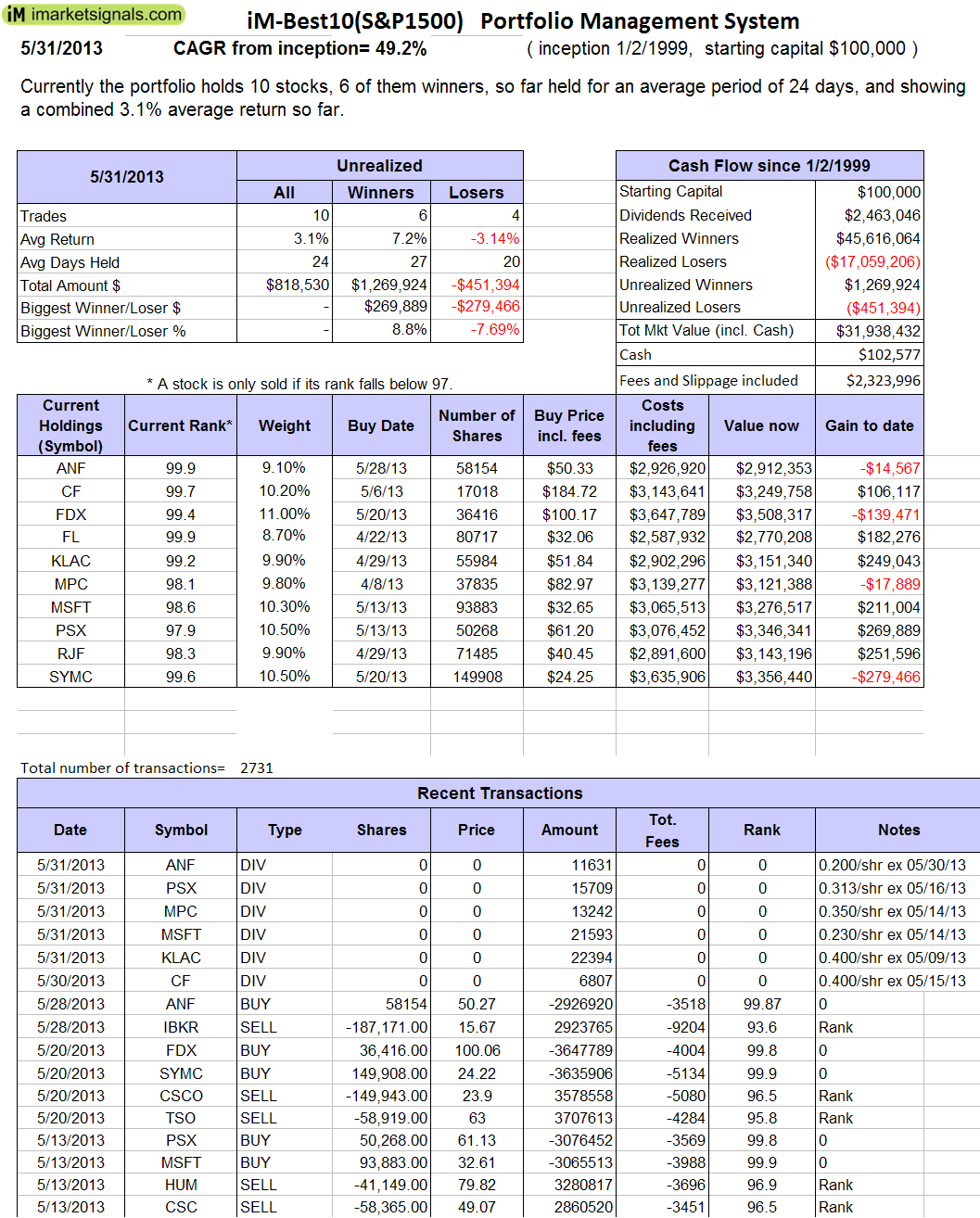The width and height of the screenshot is (980, 1218).
Task: Click the HUM transaction fee -3696
Action: 686,1185
